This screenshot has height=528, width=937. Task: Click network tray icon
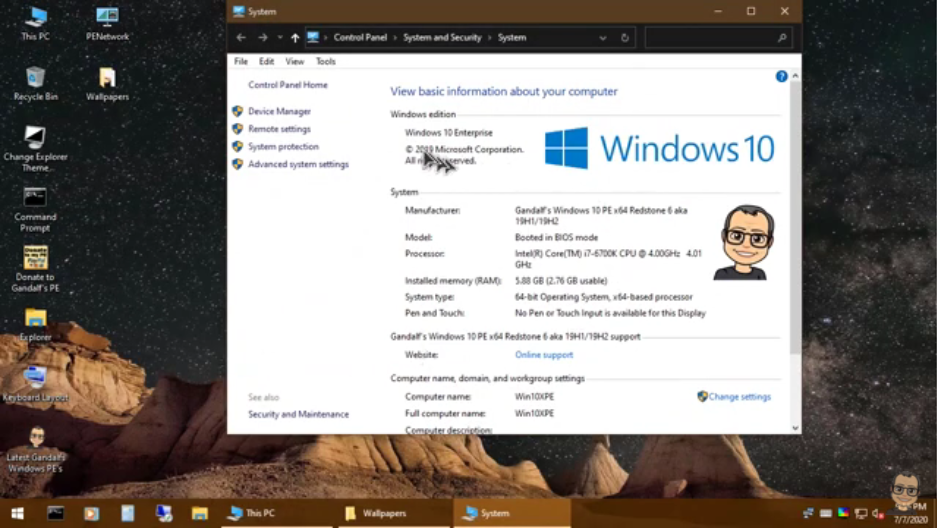point(808,513)
